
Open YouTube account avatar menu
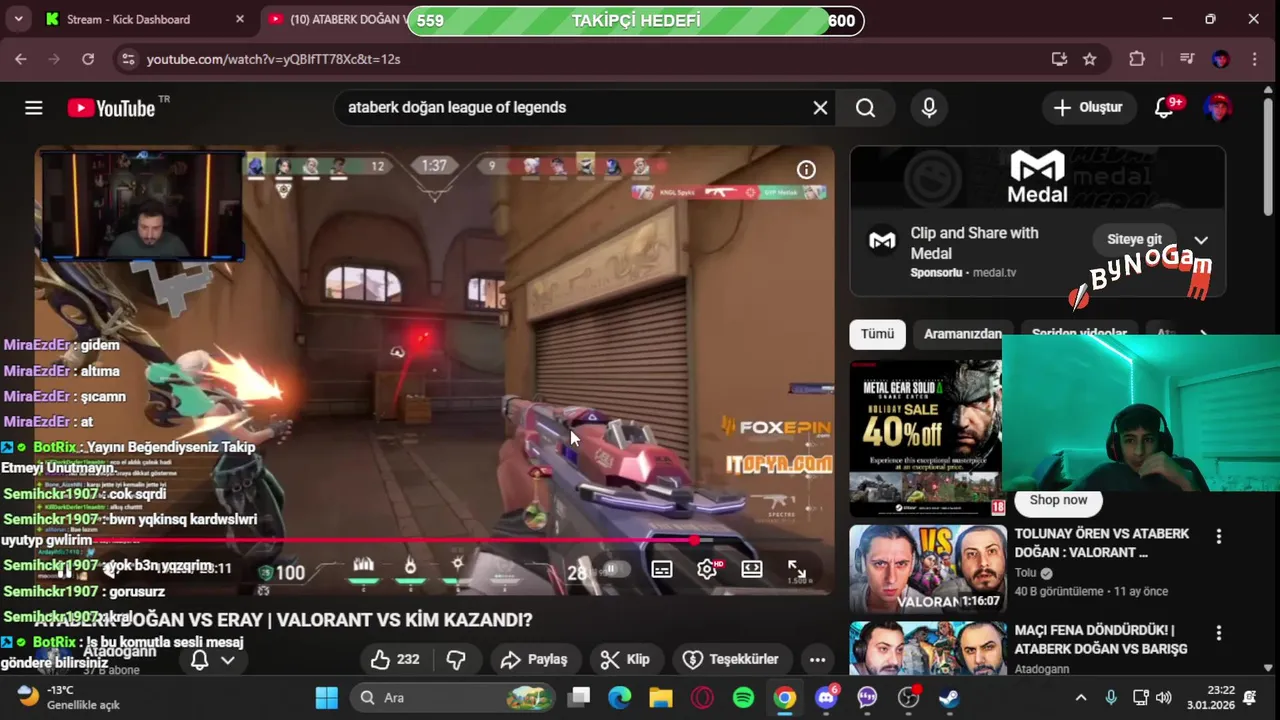[x=1217, y=108]
